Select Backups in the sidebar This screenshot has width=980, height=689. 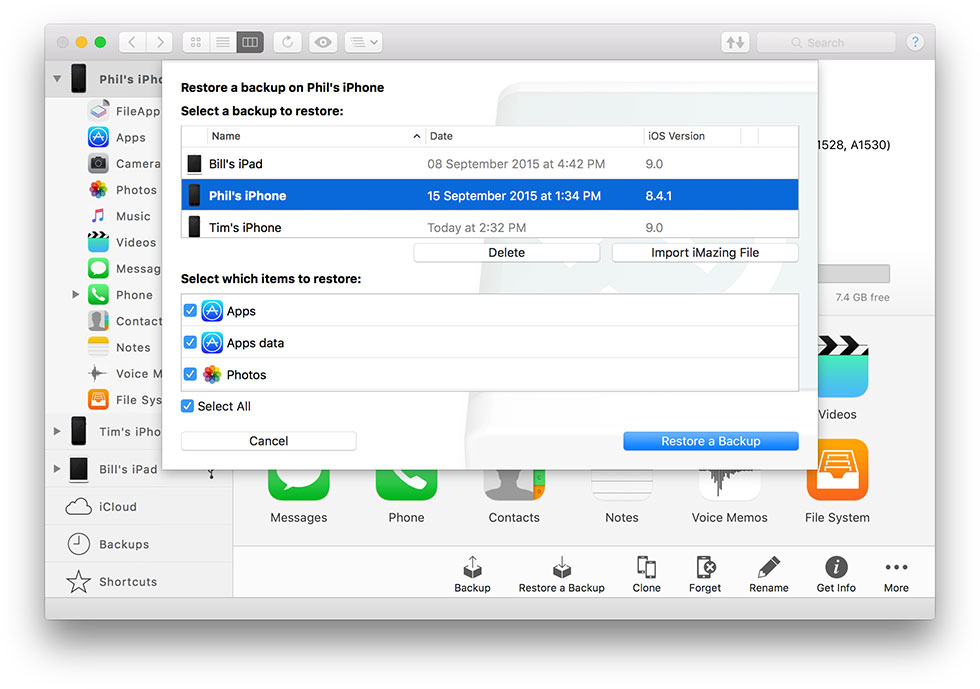[x=123, y=544]
